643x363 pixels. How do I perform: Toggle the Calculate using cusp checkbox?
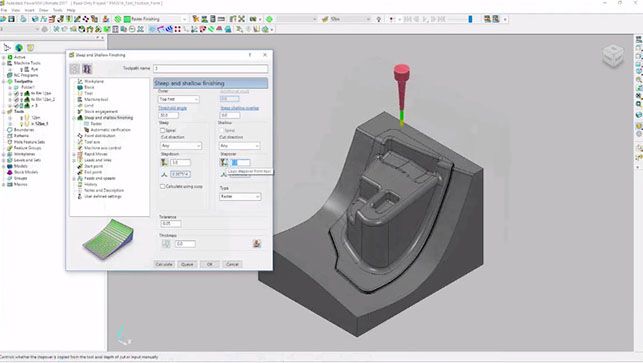[162, 186]
